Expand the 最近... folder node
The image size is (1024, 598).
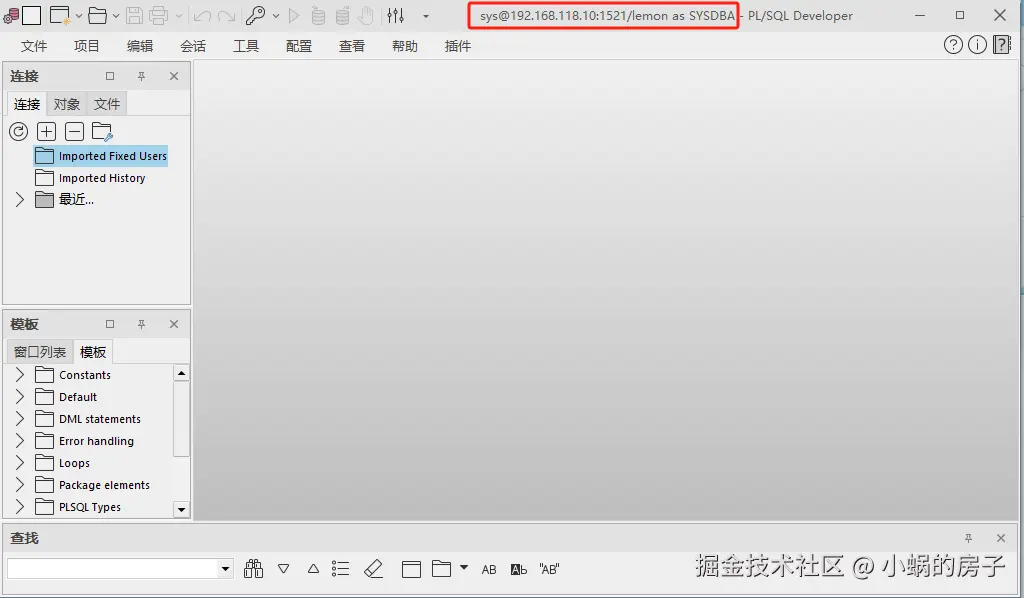click(x=20, y=200)
